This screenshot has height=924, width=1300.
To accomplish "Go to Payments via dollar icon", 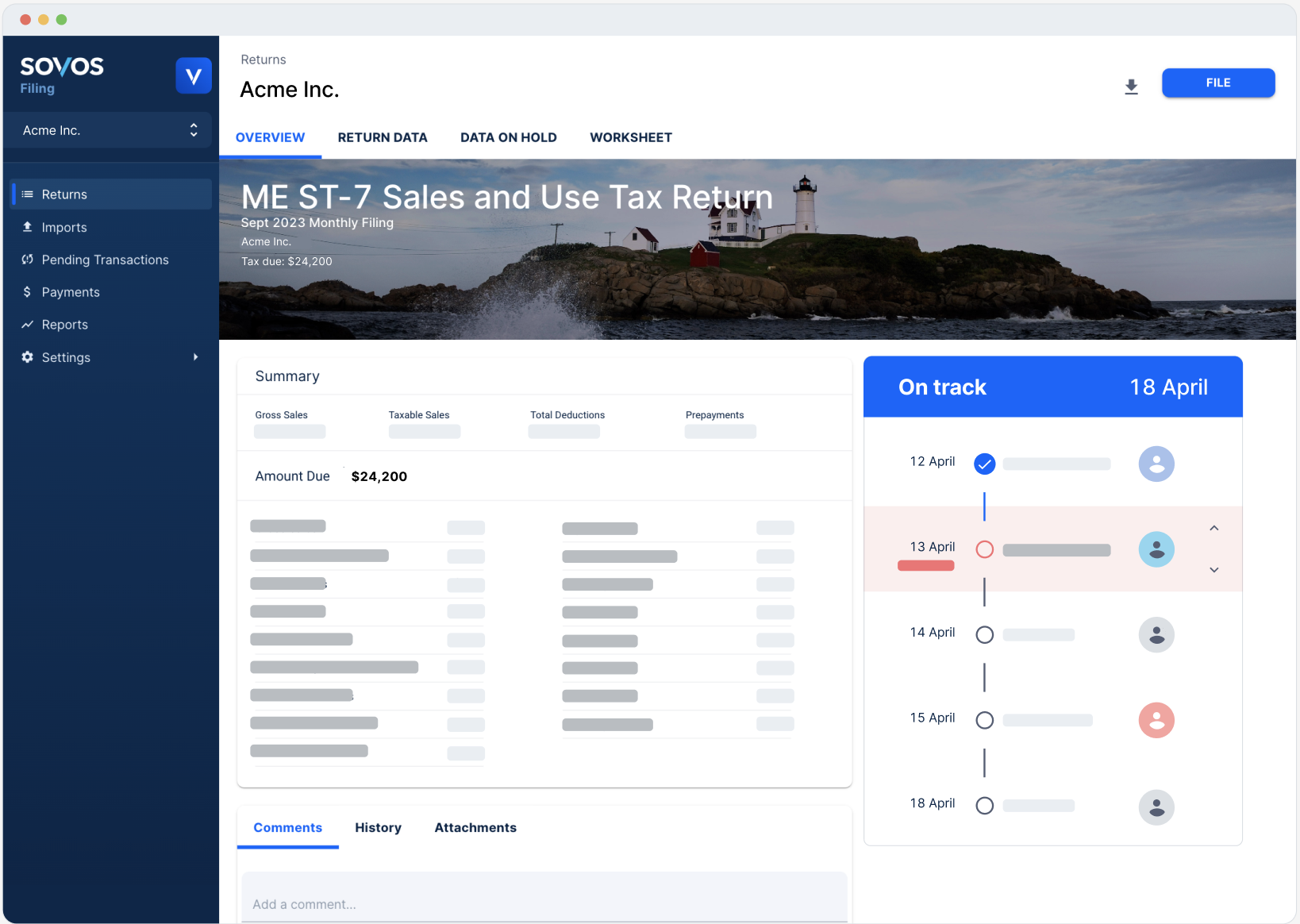I will click(x=28, y=292).
